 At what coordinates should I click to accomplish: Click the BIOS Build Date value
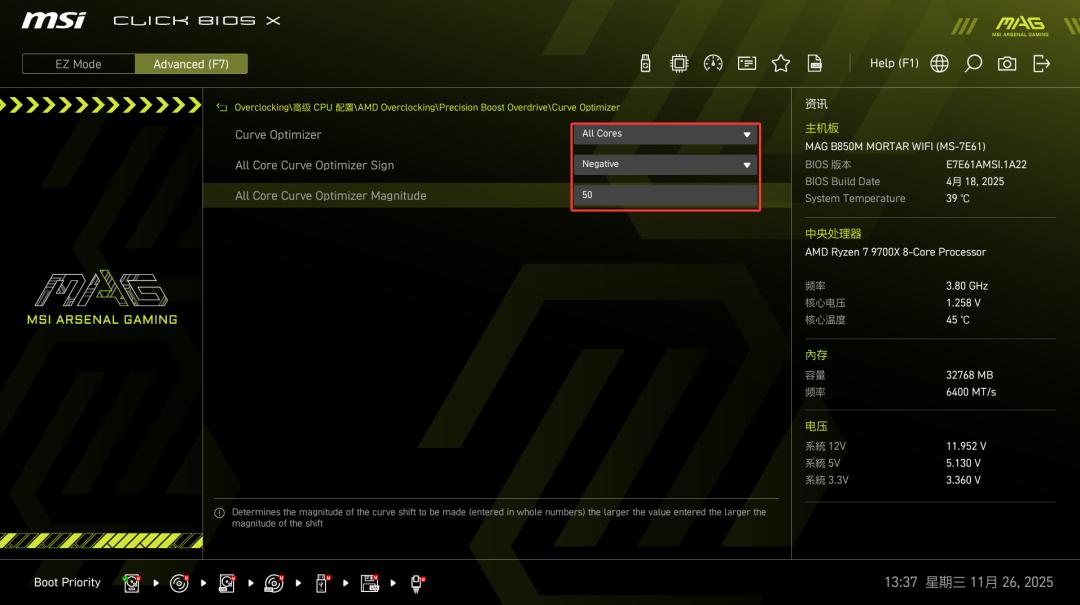[x=975, y=182]
